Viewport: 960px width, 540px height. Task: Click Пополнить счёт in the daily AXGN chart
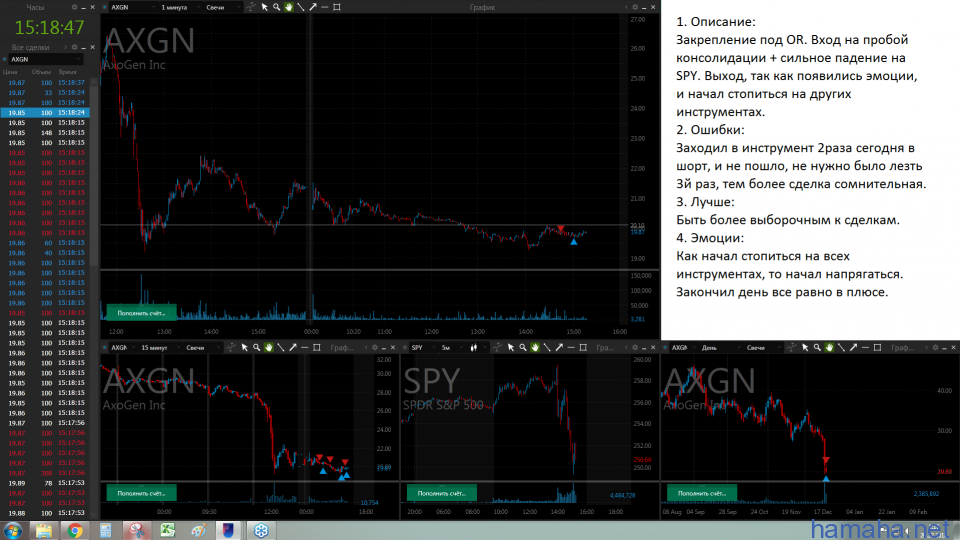[702, 492]
